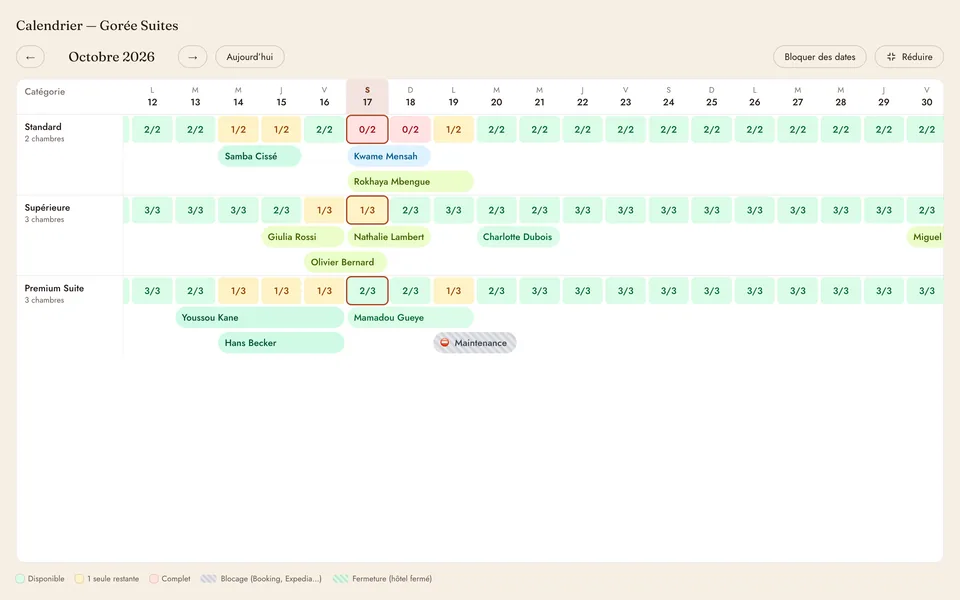The width and height of the screenshot is (960, 600).
Task: Click Standard 0/2 cell on Sunday 18
Action: click(410, 130)
